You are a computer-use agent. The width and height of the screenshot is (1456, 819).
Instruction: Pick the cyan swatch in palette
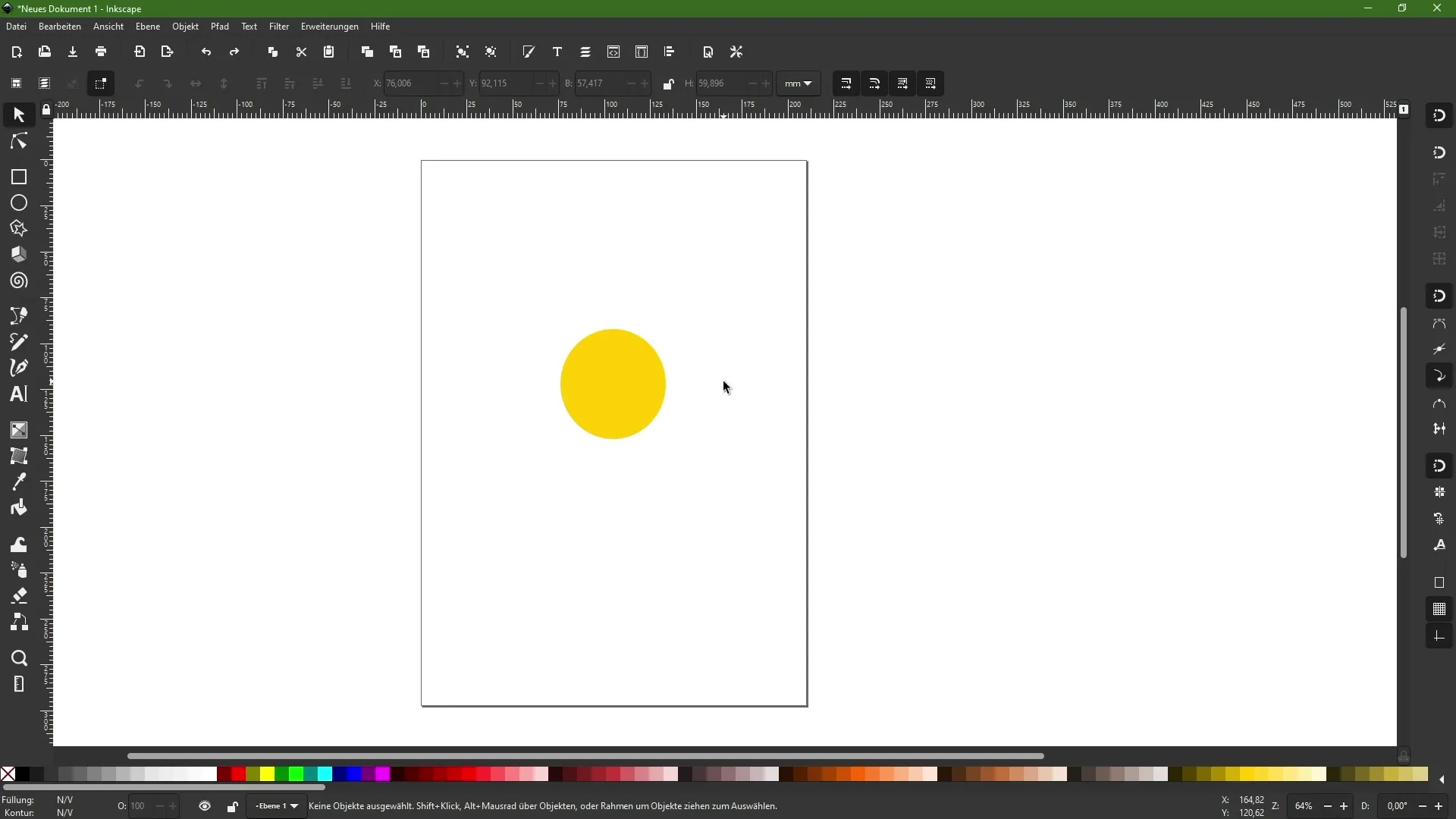[x=325, y=774]
